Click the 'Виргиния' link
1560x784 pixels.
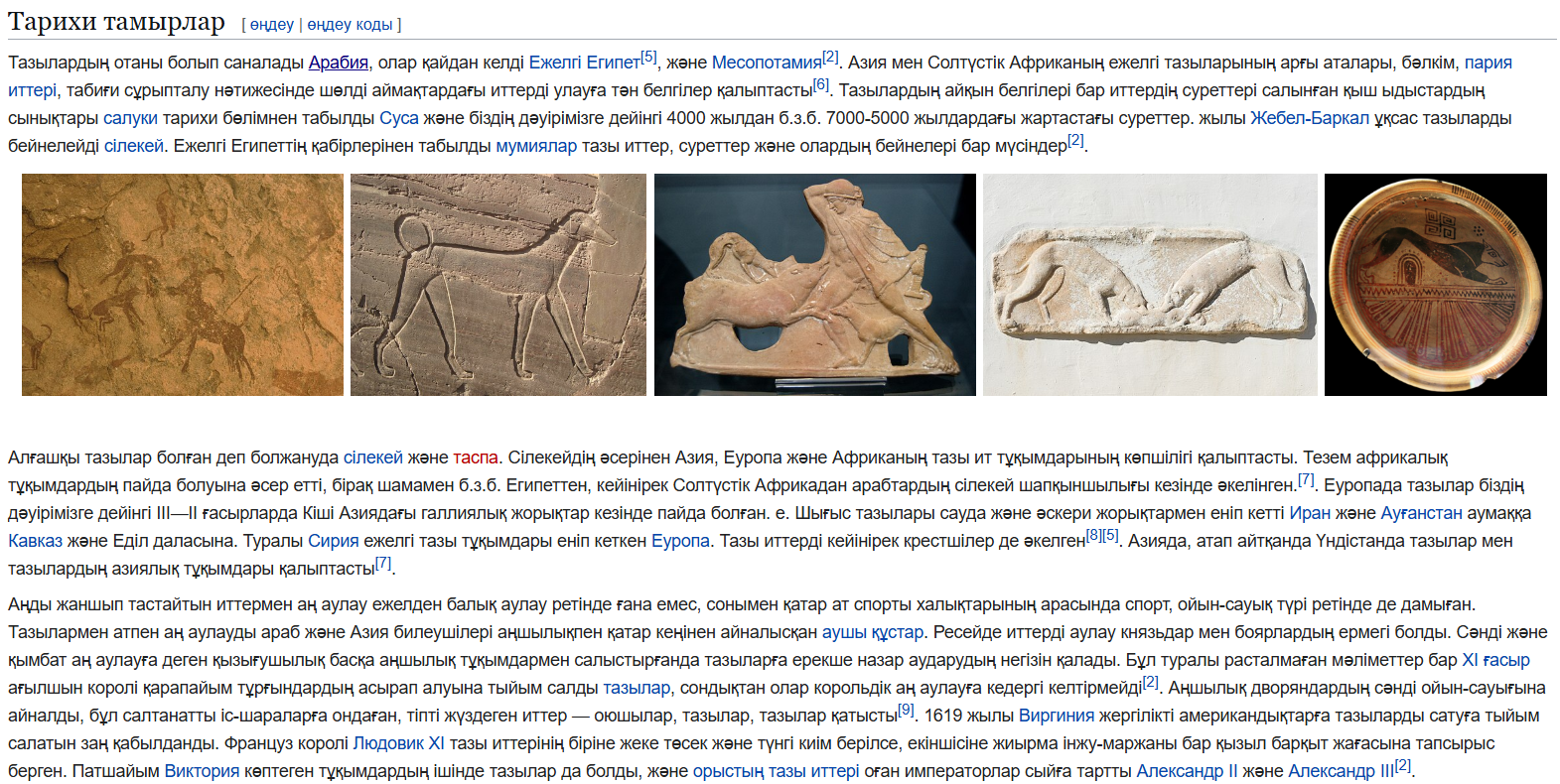pyautogui.click(x=1057, y=716)
